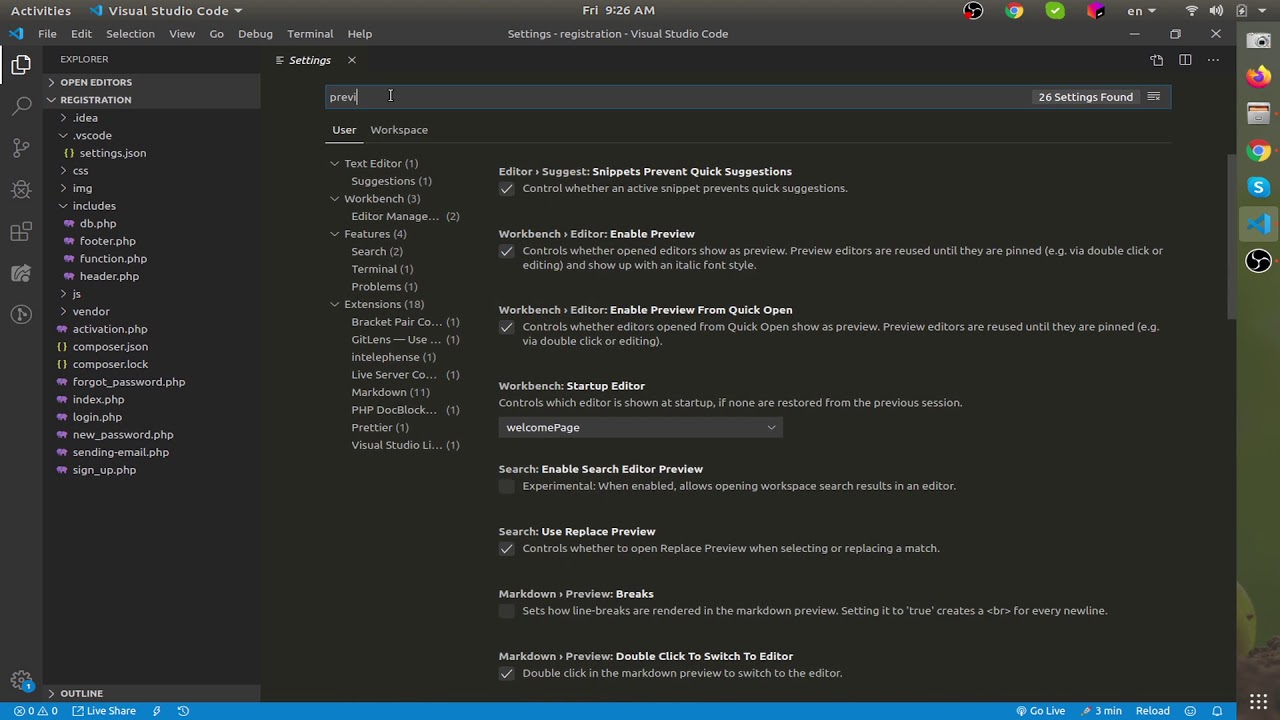Open the Terminal menu
The image size is (1280, 720).
(310, 34)
